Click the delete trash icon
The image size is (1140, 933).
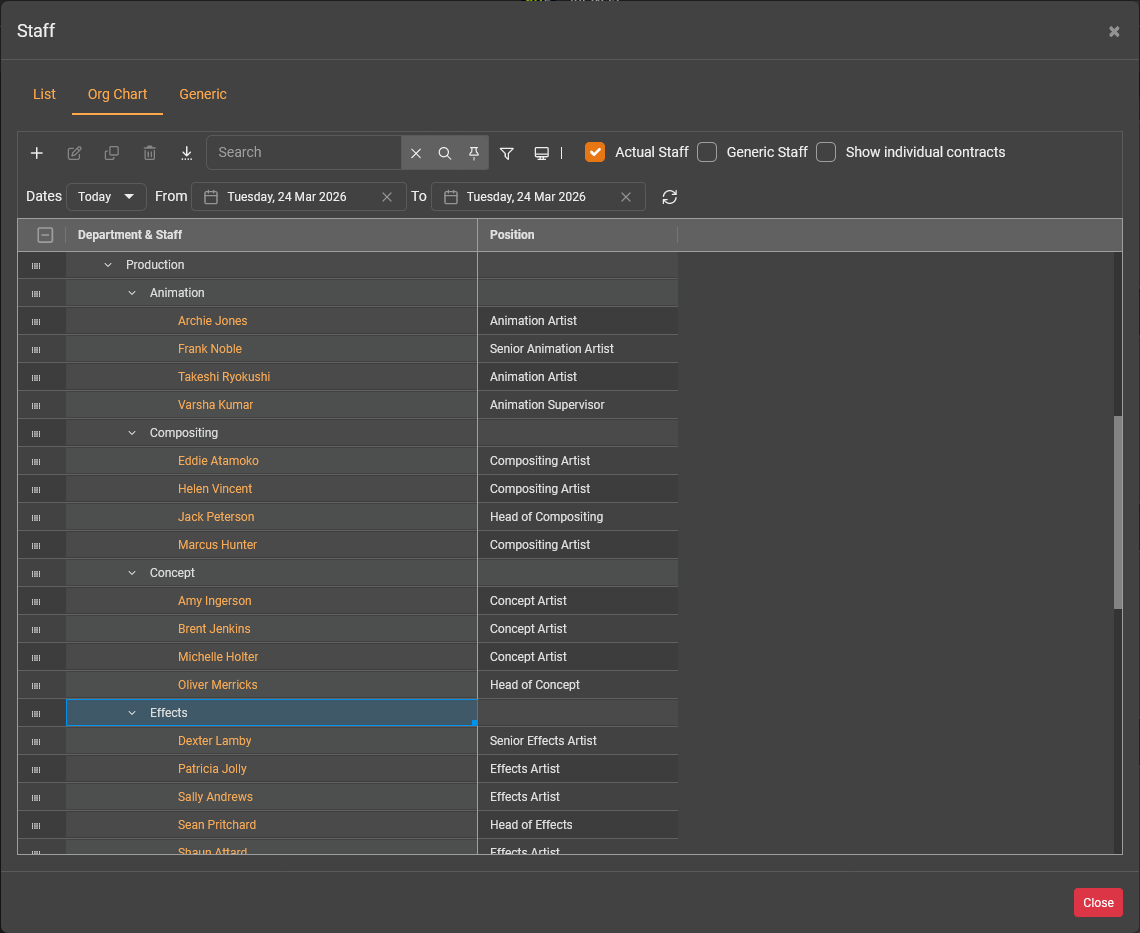150,153
